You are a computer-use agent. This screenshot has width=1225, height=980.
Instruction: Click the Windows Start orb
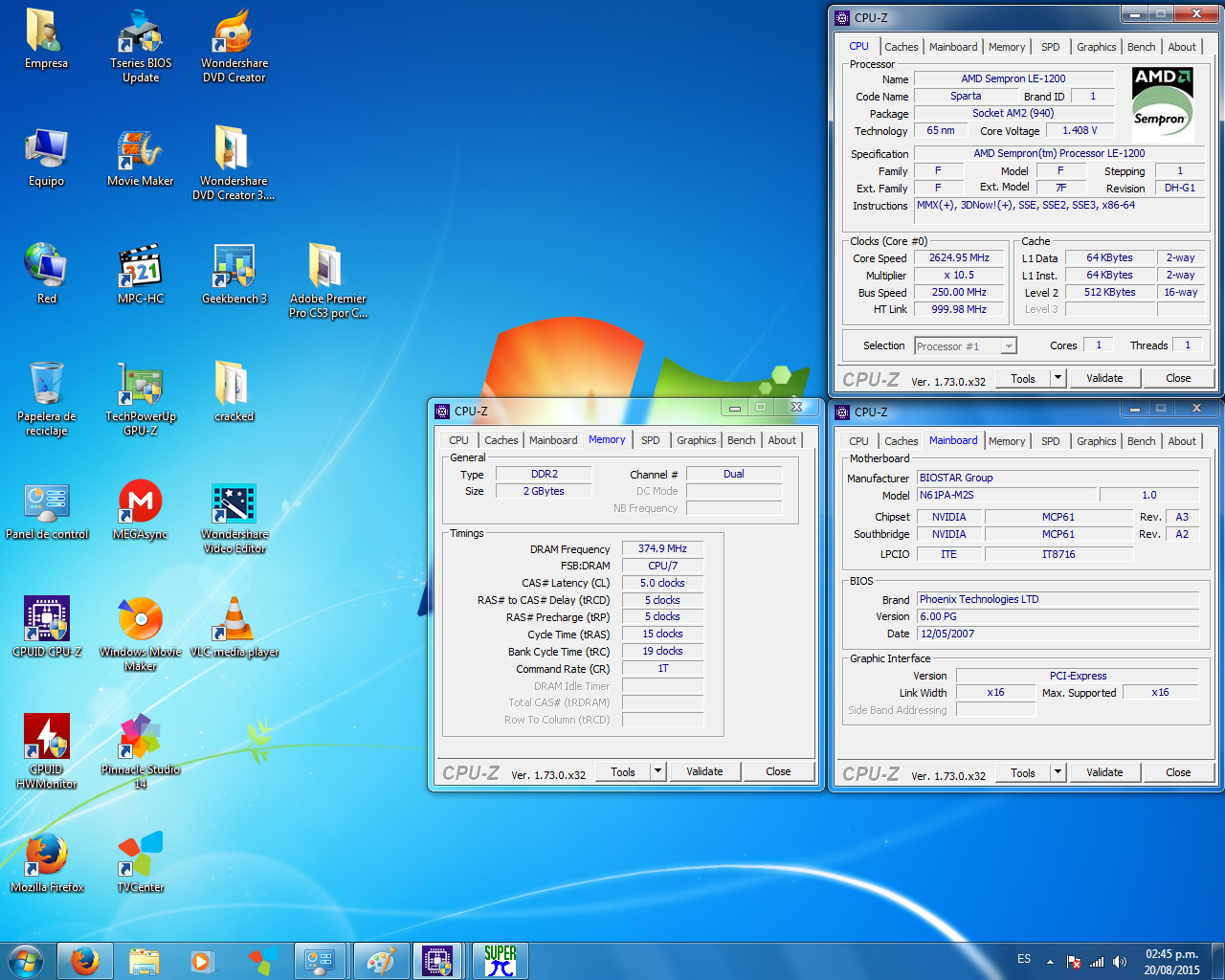[26, 960]
